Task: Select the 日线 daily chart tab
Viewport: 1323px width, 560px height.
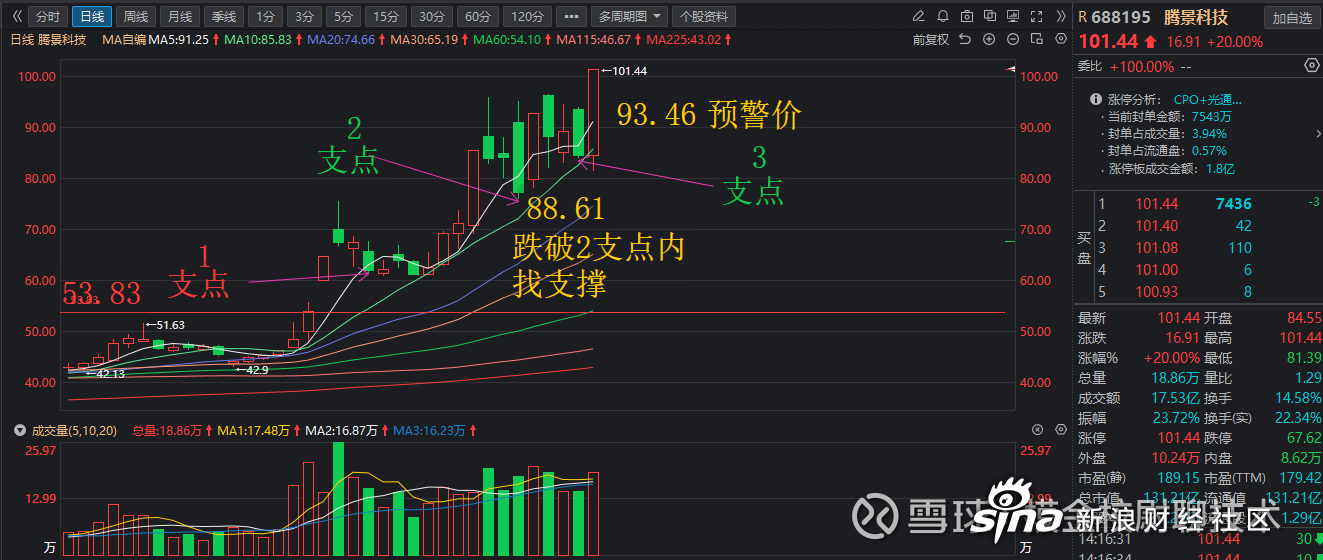Action: point(92,17)
